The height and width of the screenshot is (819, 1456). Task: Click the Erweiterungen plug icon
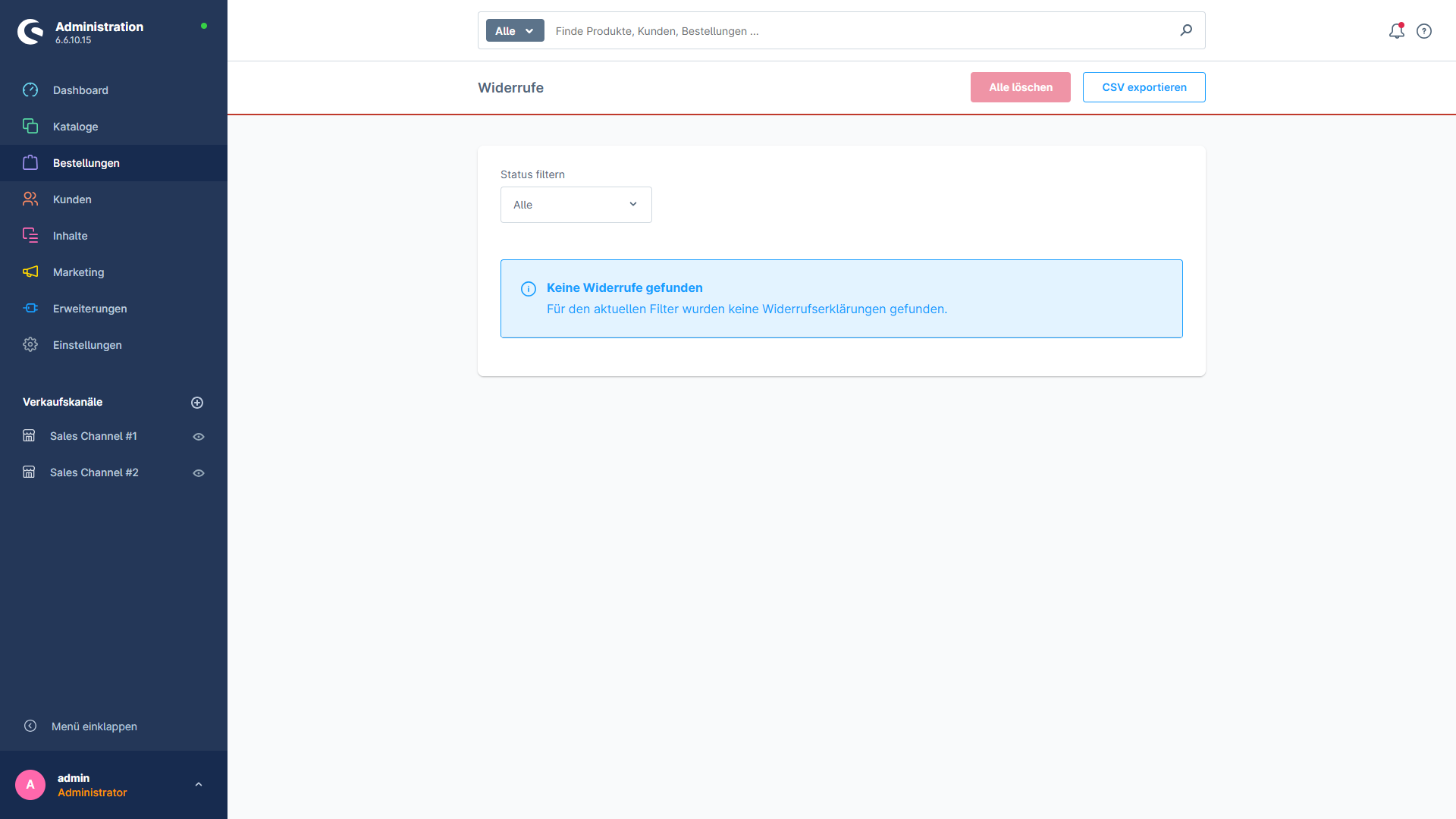[x=30, y=309]
